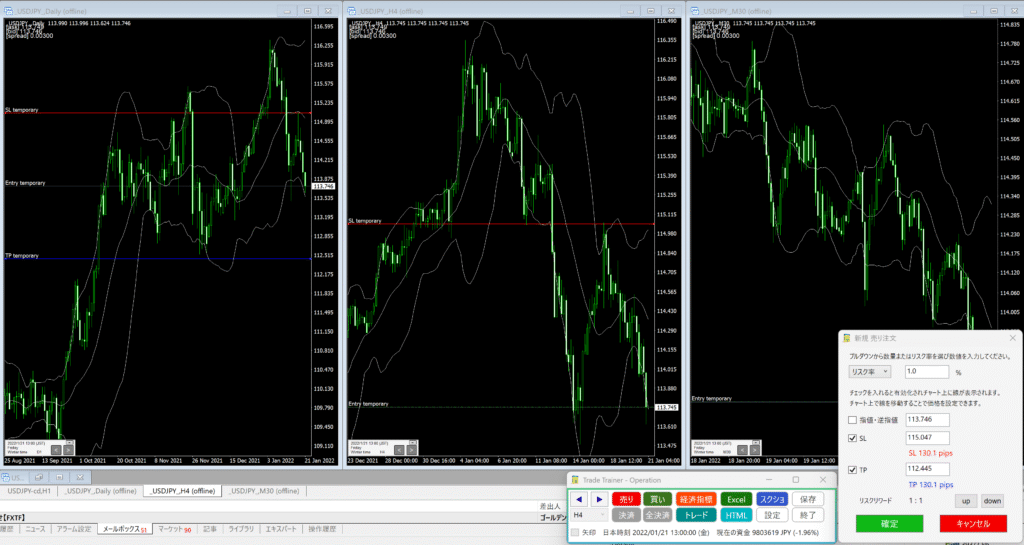Image resolution: width=1024 pixels, height=545 pixels.
Task: Select the red SL temporary line on Daily chart
Action: 157,113
